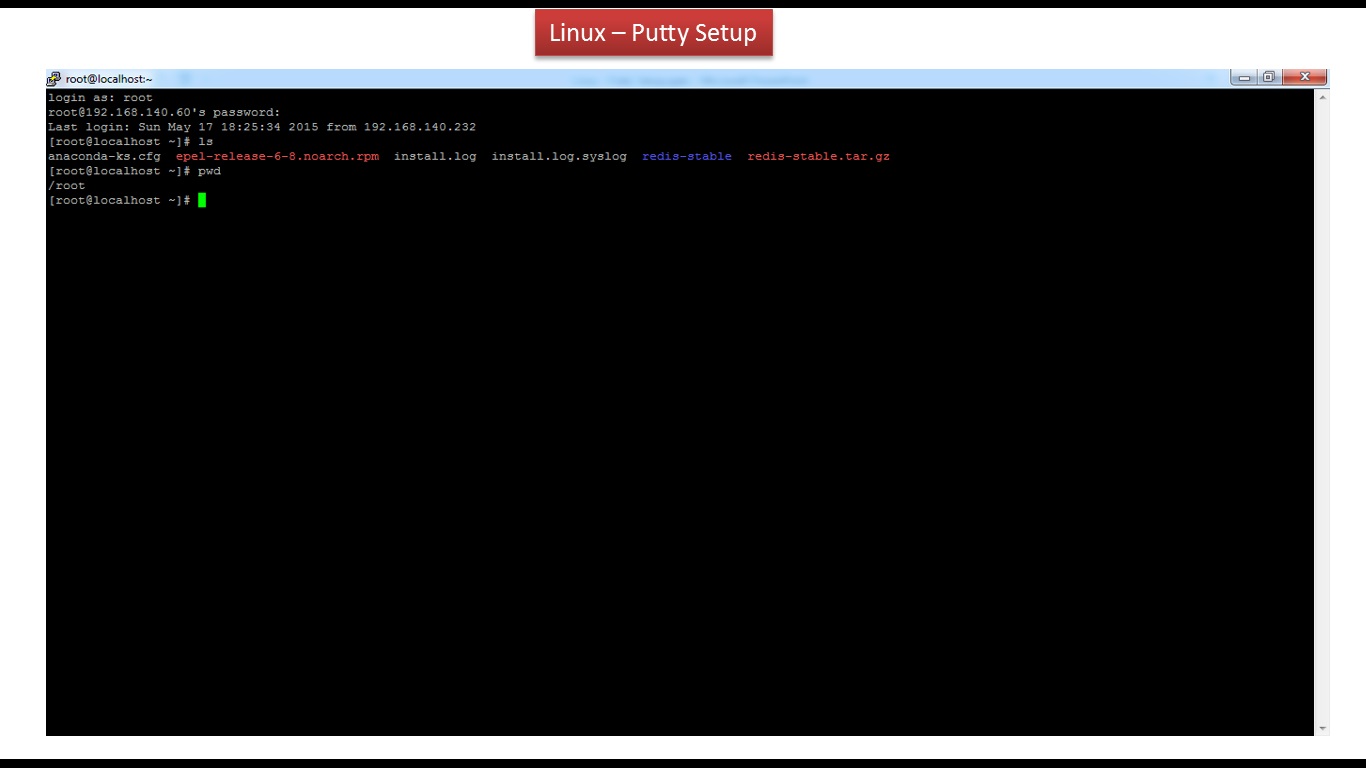Minimize the PuTTY terminal window
The image size is (1366, 768).
[x=1245, y=77]
